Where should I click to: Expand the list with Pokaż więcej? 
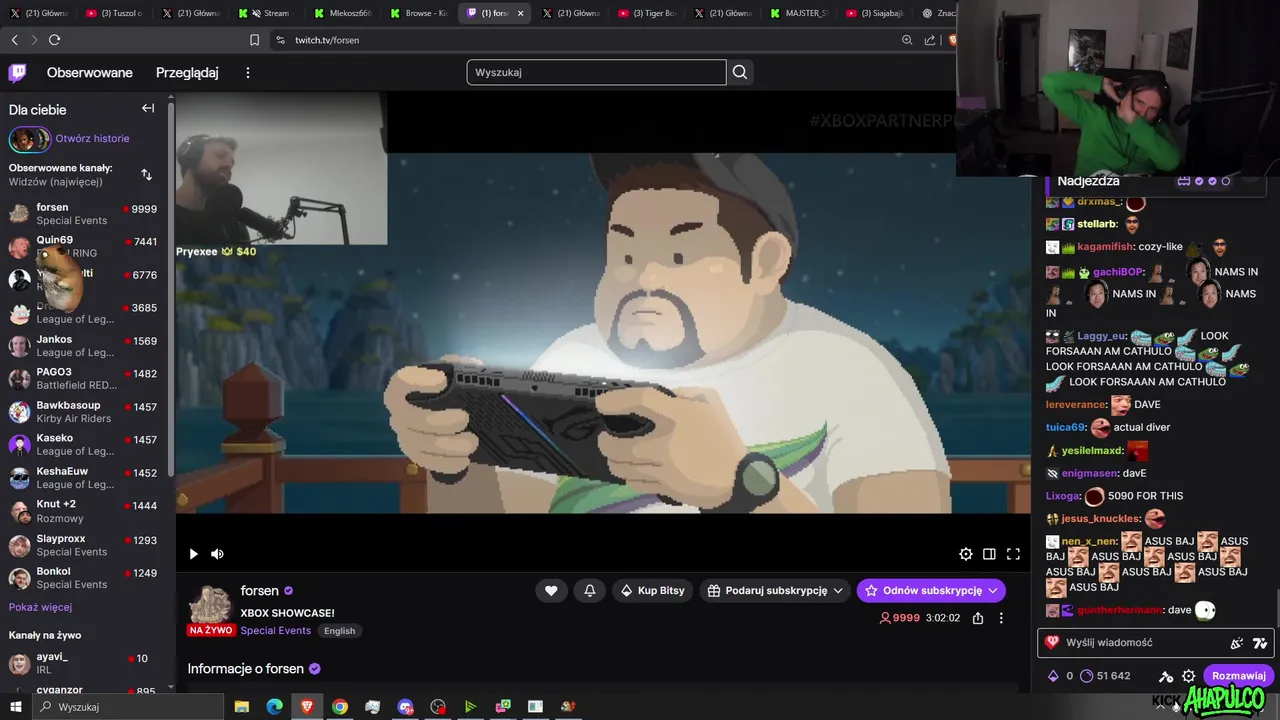[x=40, y=607]
